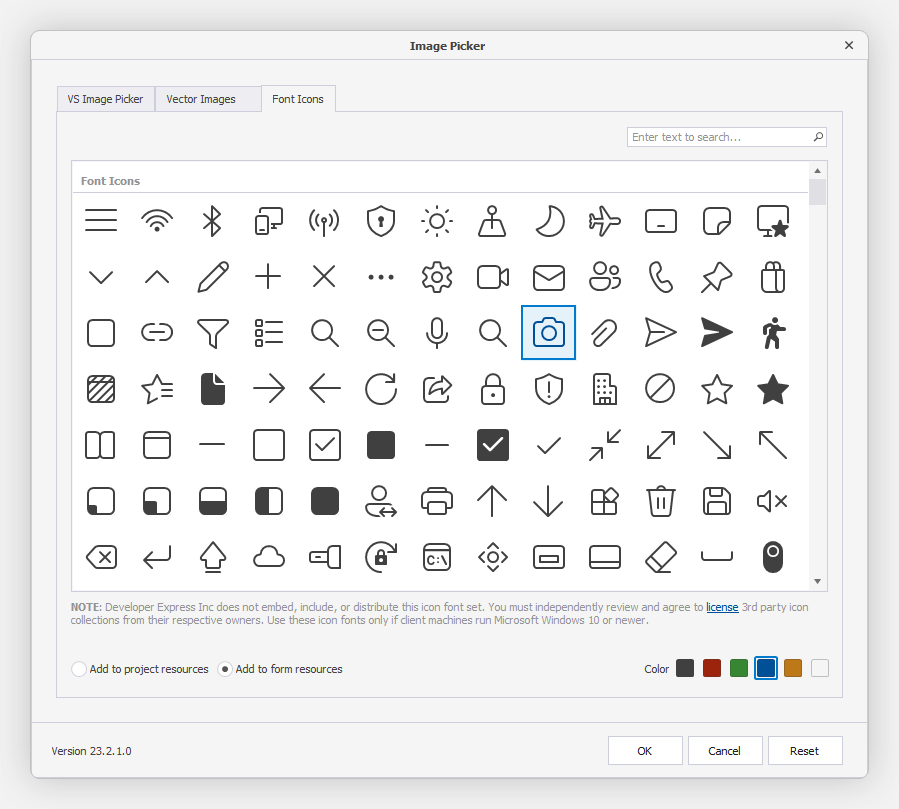Select the pencil icon
The width and height of the screenshot is (899, 809).
point(213,277)
